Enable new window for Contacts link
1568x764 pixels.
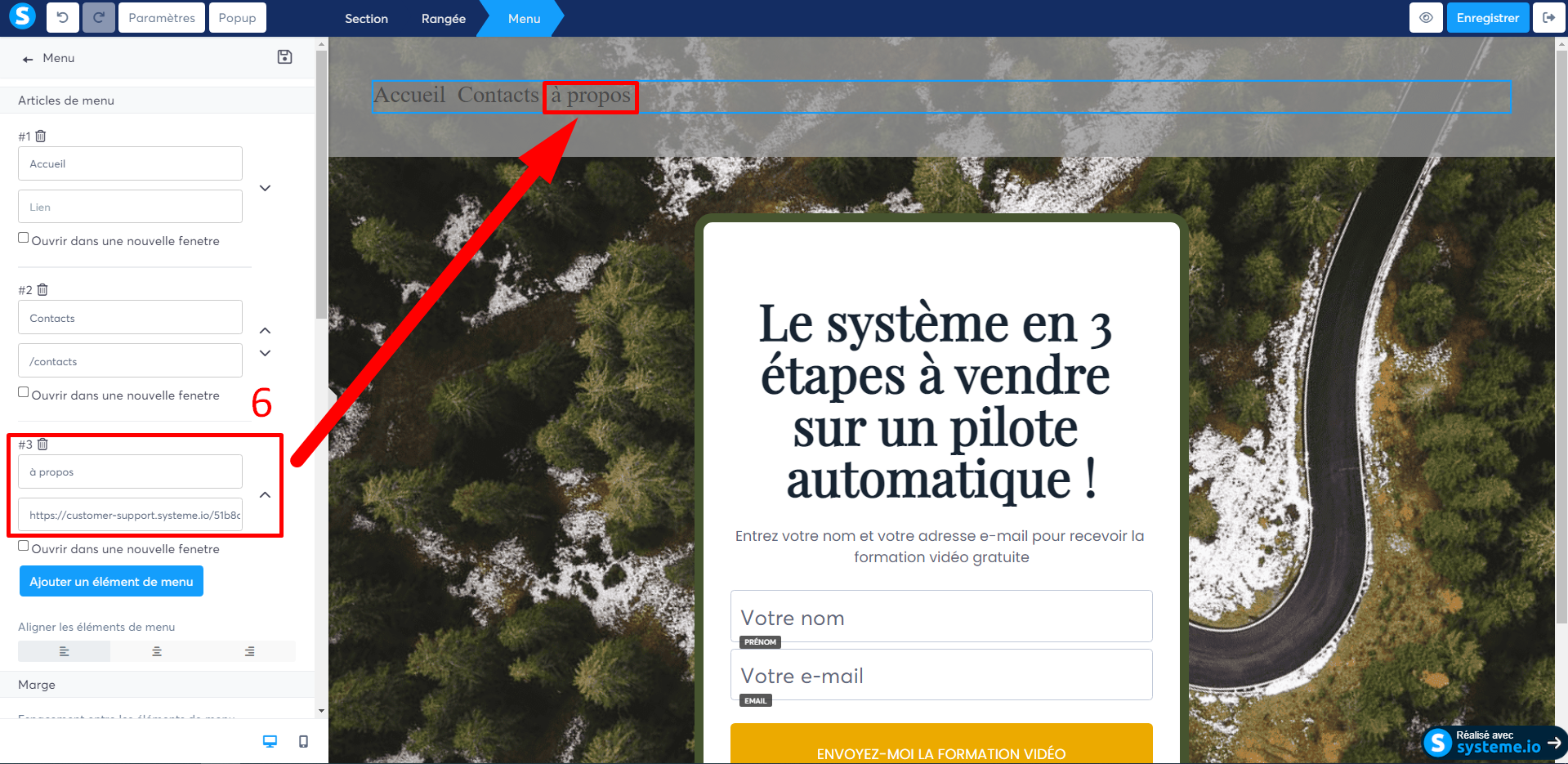click(24, 392)
